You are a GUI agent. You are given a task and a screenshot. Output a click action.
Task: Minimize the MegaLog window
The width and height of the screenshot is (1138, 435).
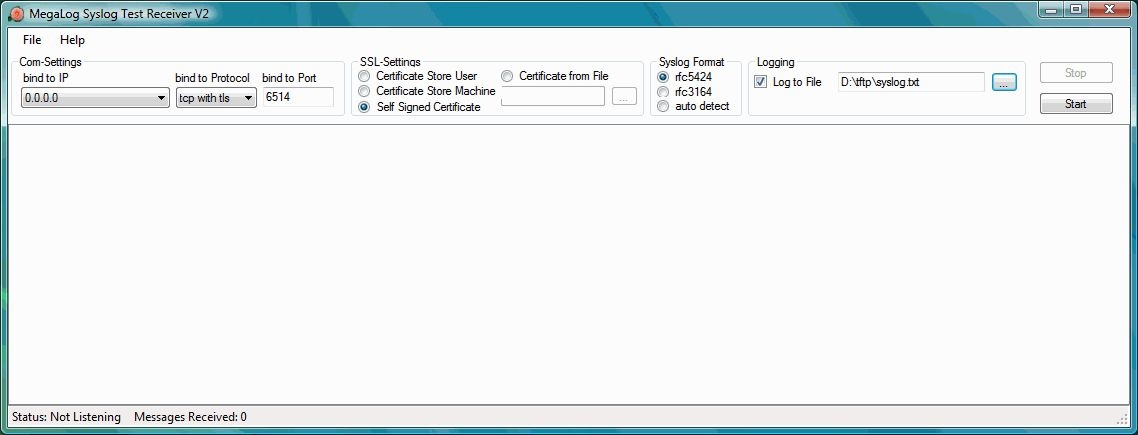pyautogui.click(x=1050, y=9)
